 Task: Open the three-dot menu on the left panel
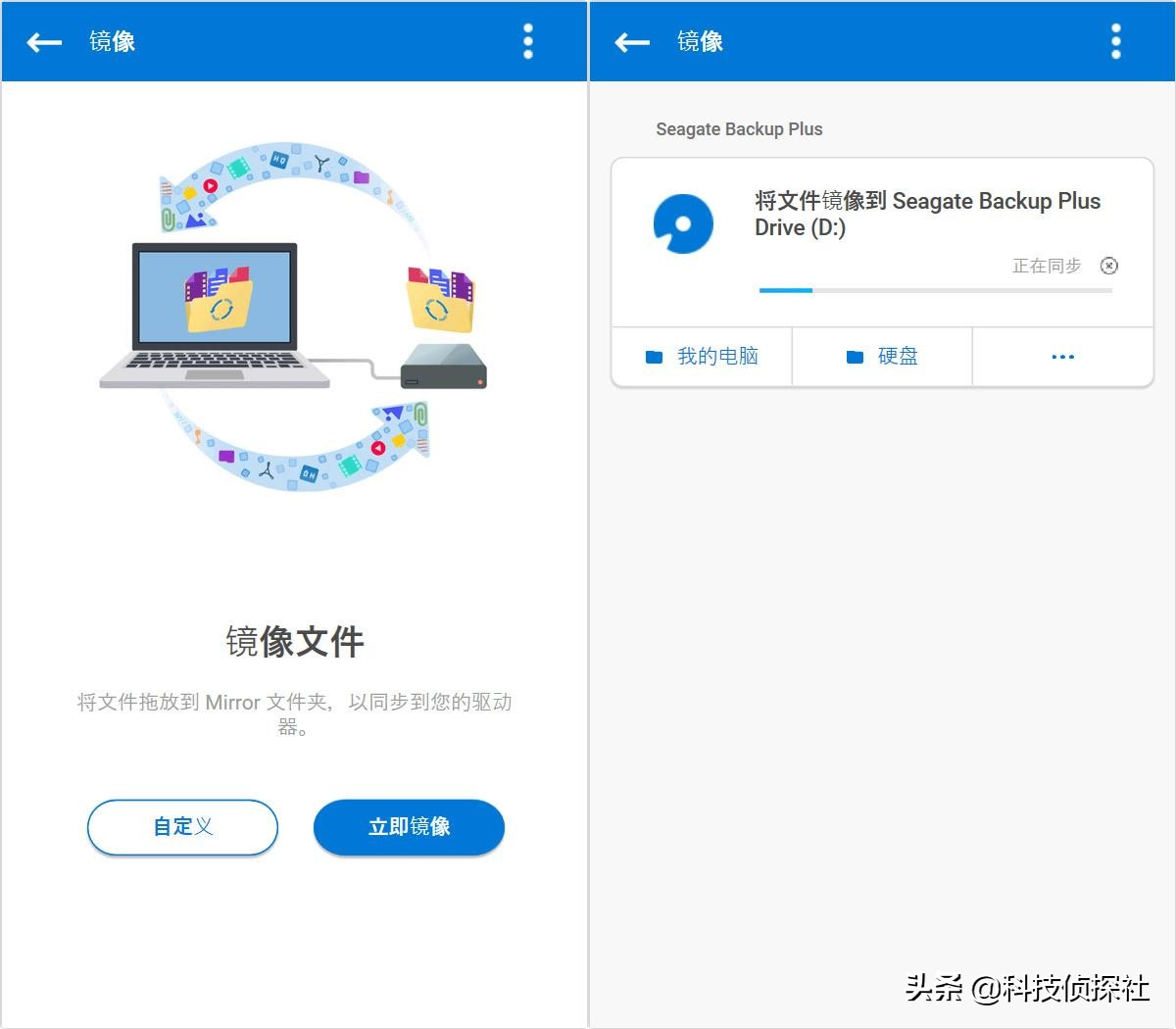527,42
